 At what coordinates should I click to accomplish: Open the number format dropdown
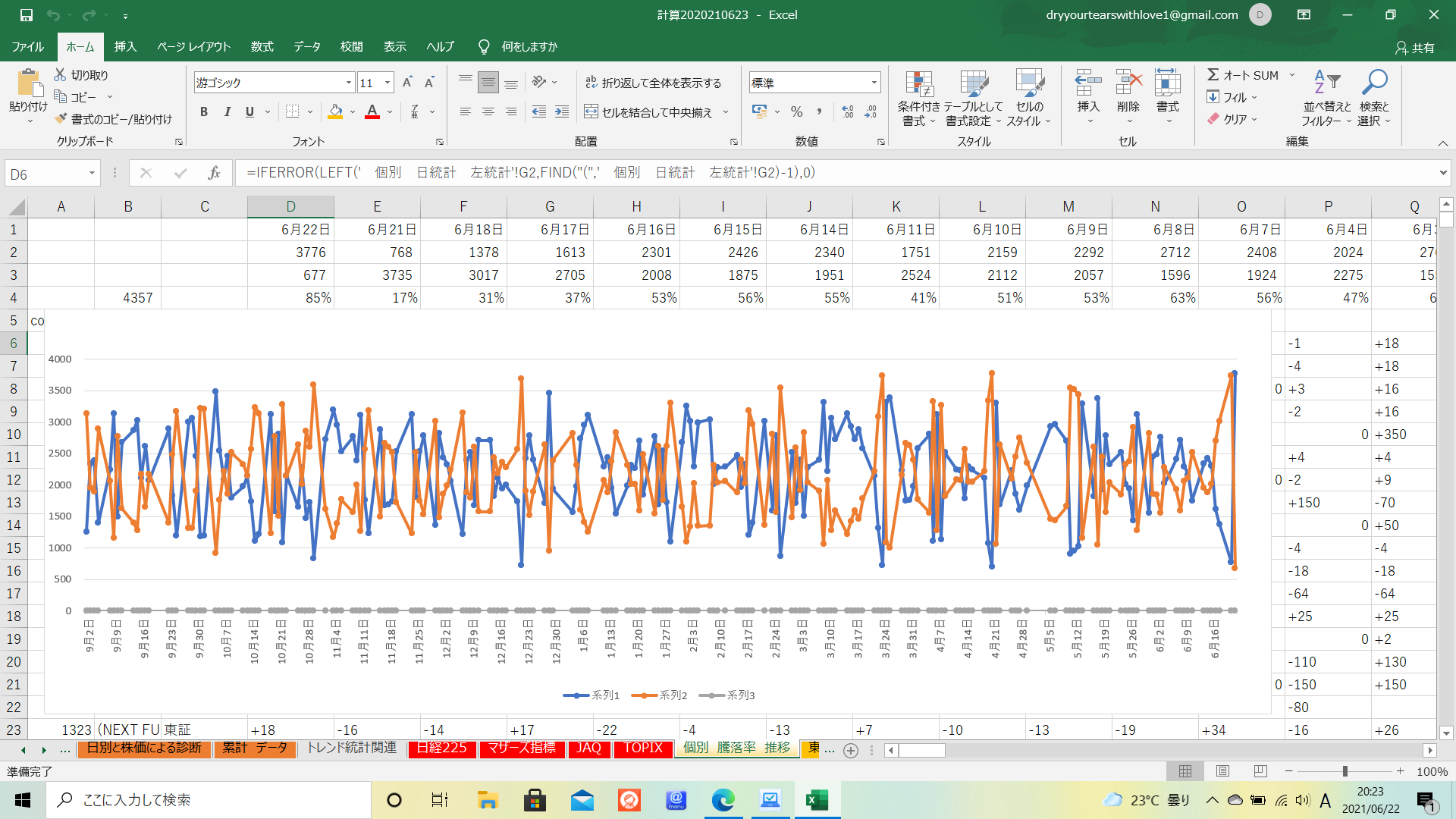tap(874, 83)
